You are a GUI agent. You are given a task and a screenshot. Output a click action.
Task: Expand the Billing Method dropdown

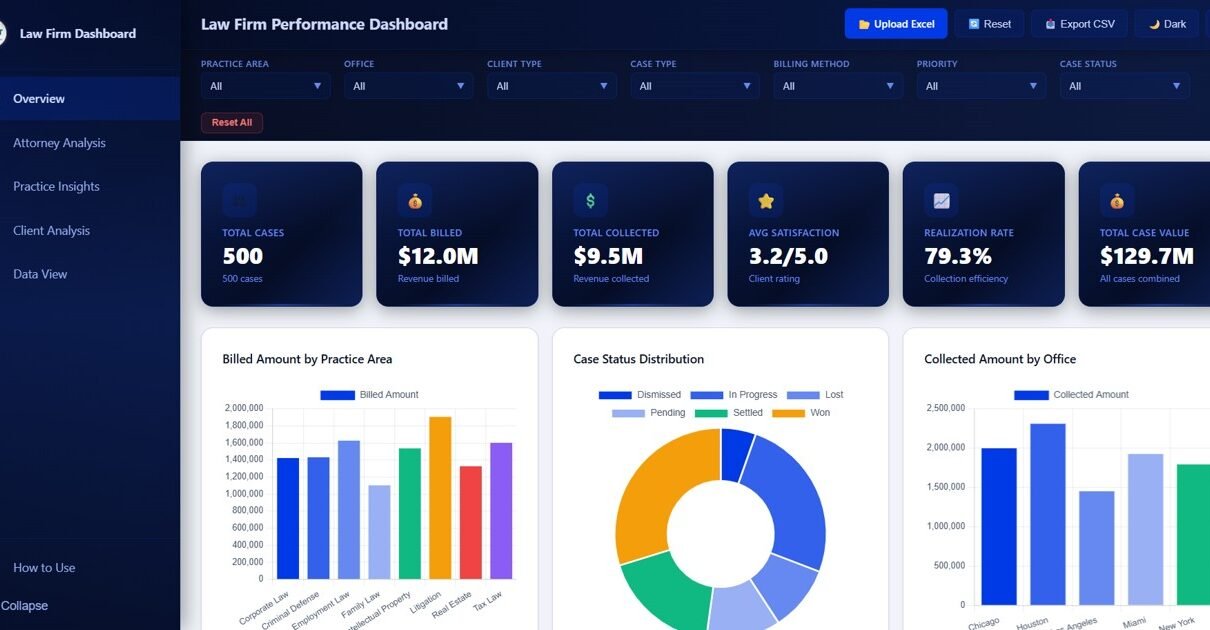click(837, 86)
